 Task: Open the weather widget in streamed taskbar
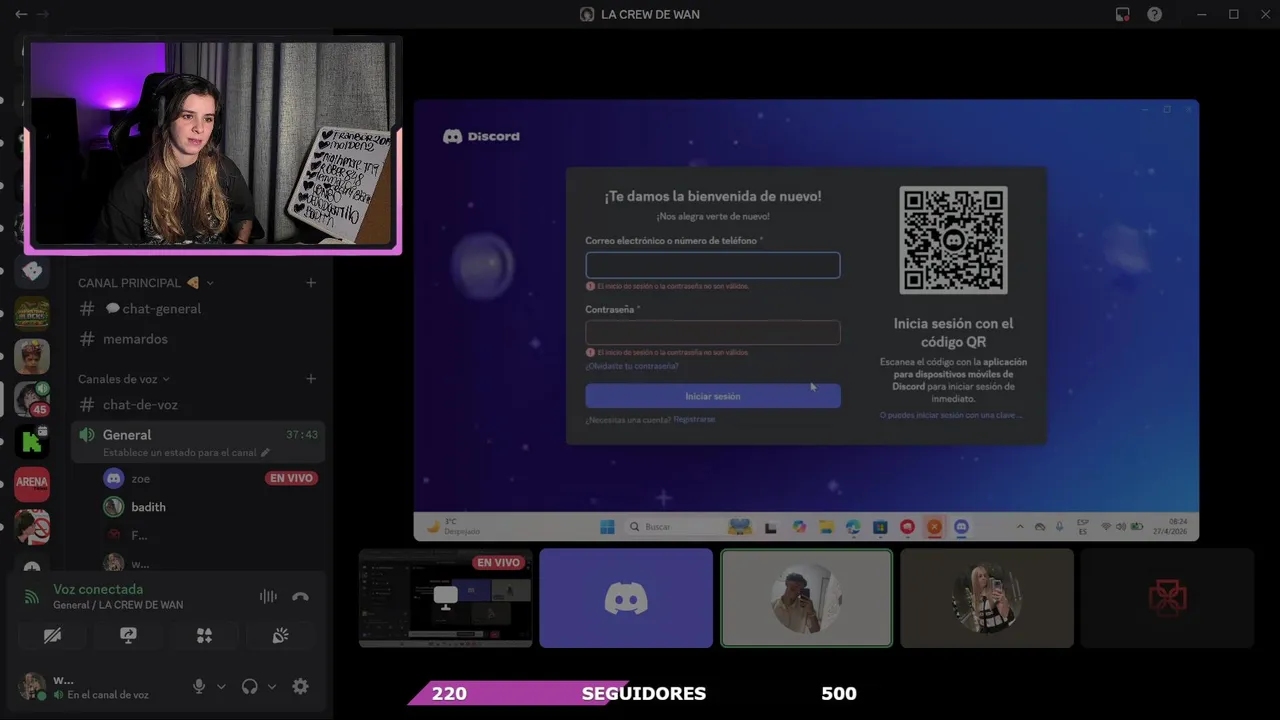pos(453,527)
